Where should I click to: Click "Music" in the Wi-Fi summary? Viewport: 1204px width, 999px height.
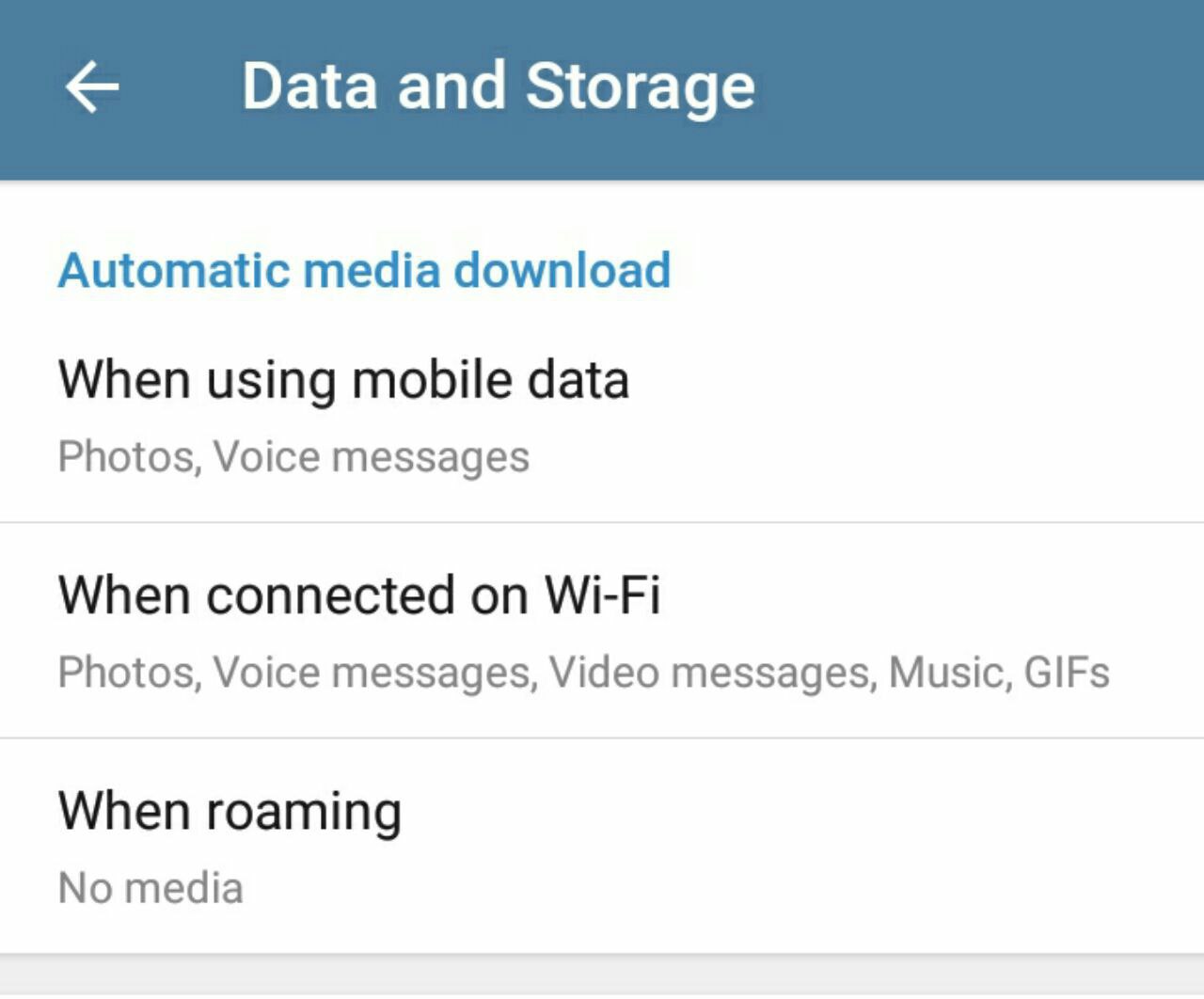946,673
